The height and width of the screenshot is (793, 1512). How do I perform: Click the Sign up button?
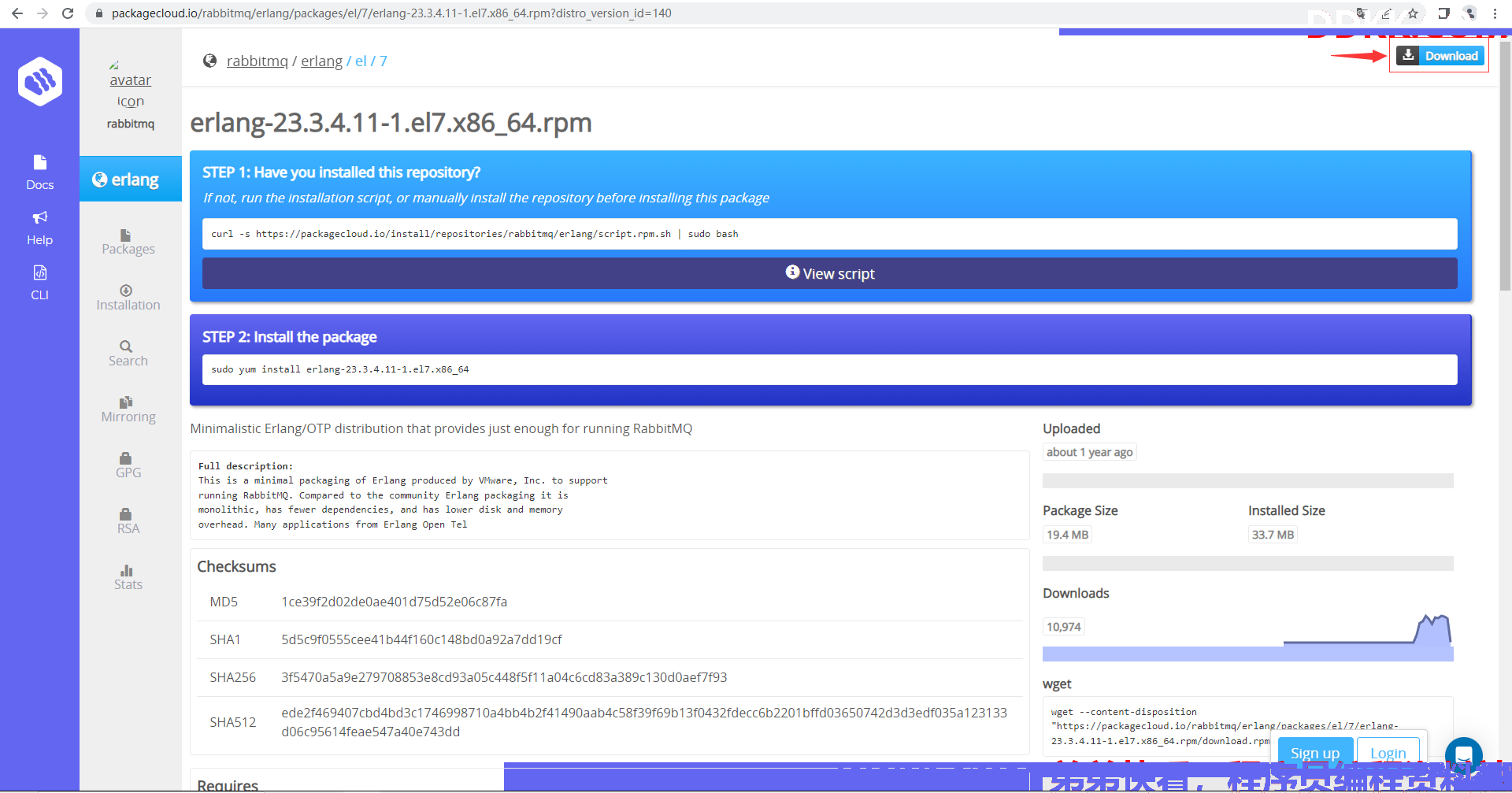point(1314,753)
